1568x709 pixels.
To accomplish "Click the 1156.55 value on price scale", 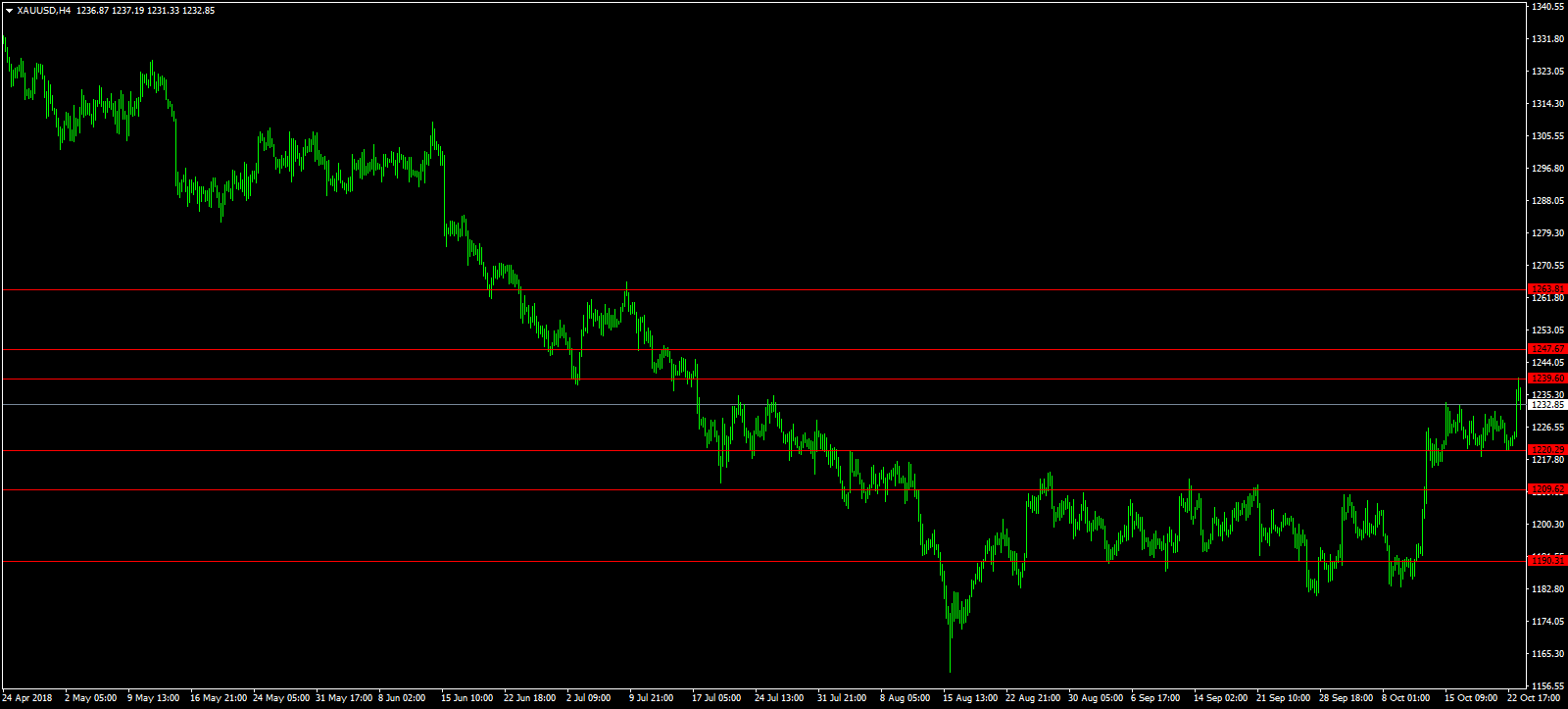I will 1547,686.
